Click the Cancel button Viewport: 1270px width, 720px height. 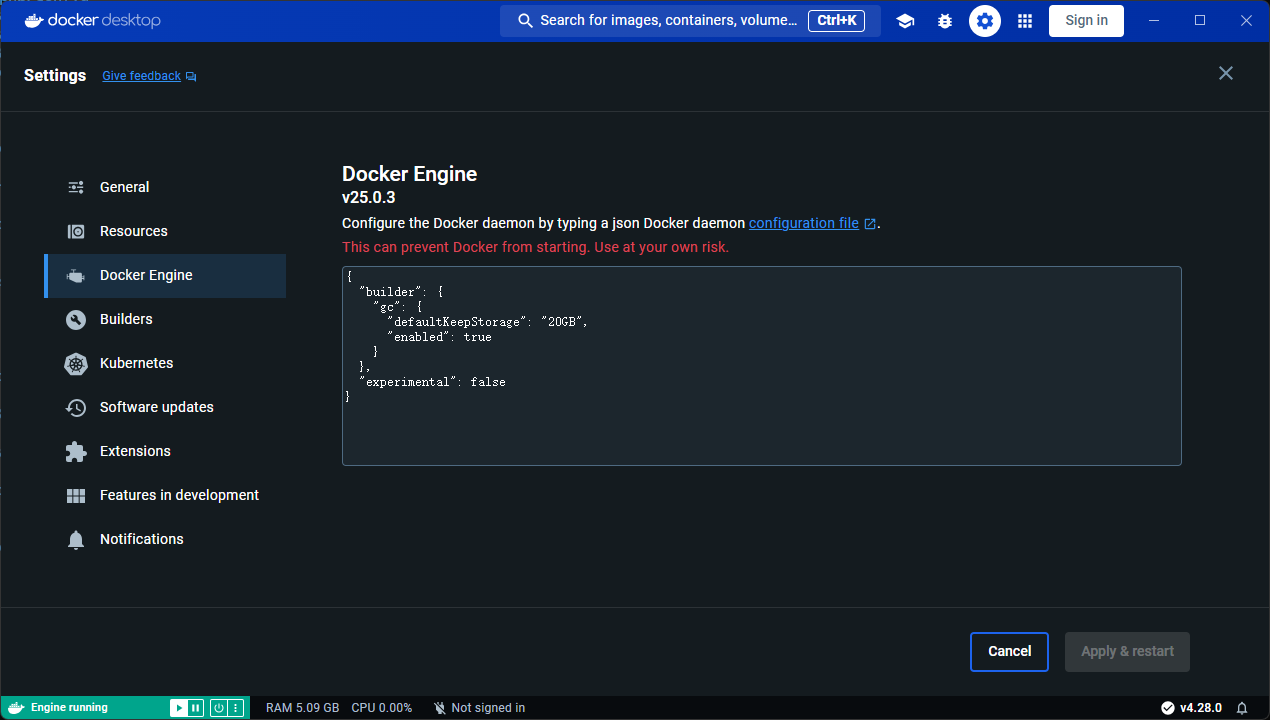tap(1009, 651)
